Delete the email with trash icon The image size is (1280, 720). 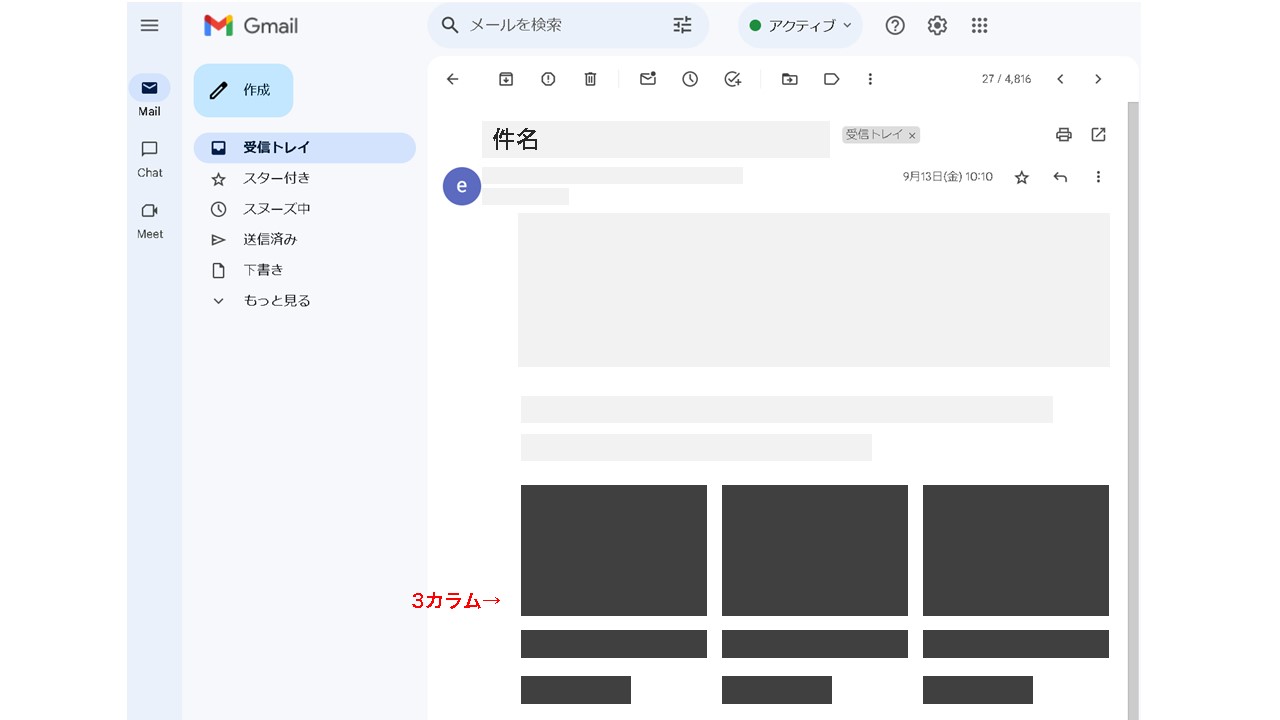point(590,79)
